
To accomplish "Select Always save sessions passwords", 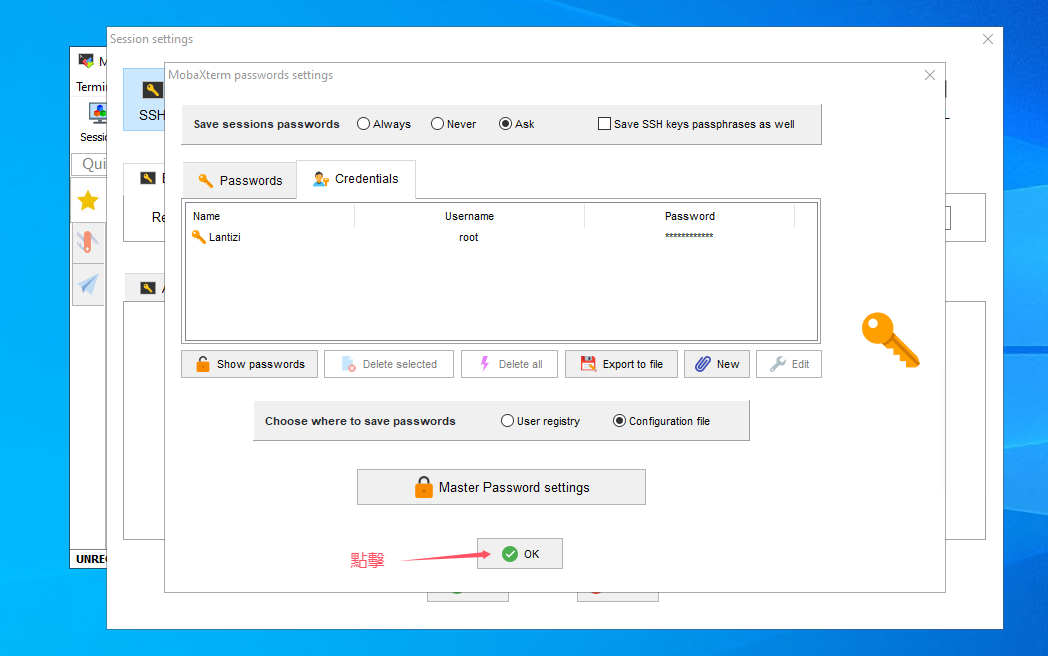I will (x=363, y=124).
